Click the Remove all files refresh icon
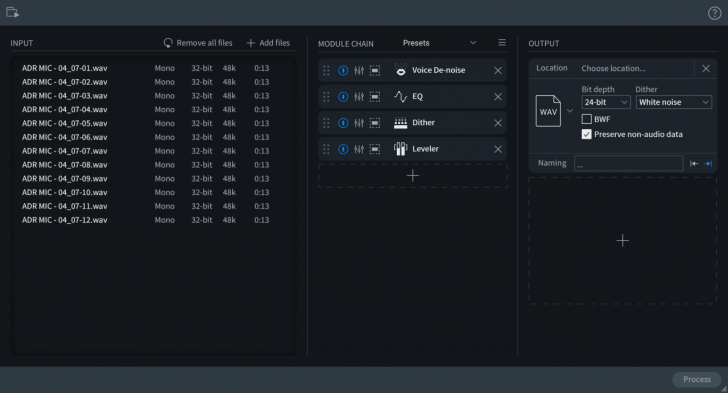This screenshot has width=728, height=393. [x=168, y=43]
